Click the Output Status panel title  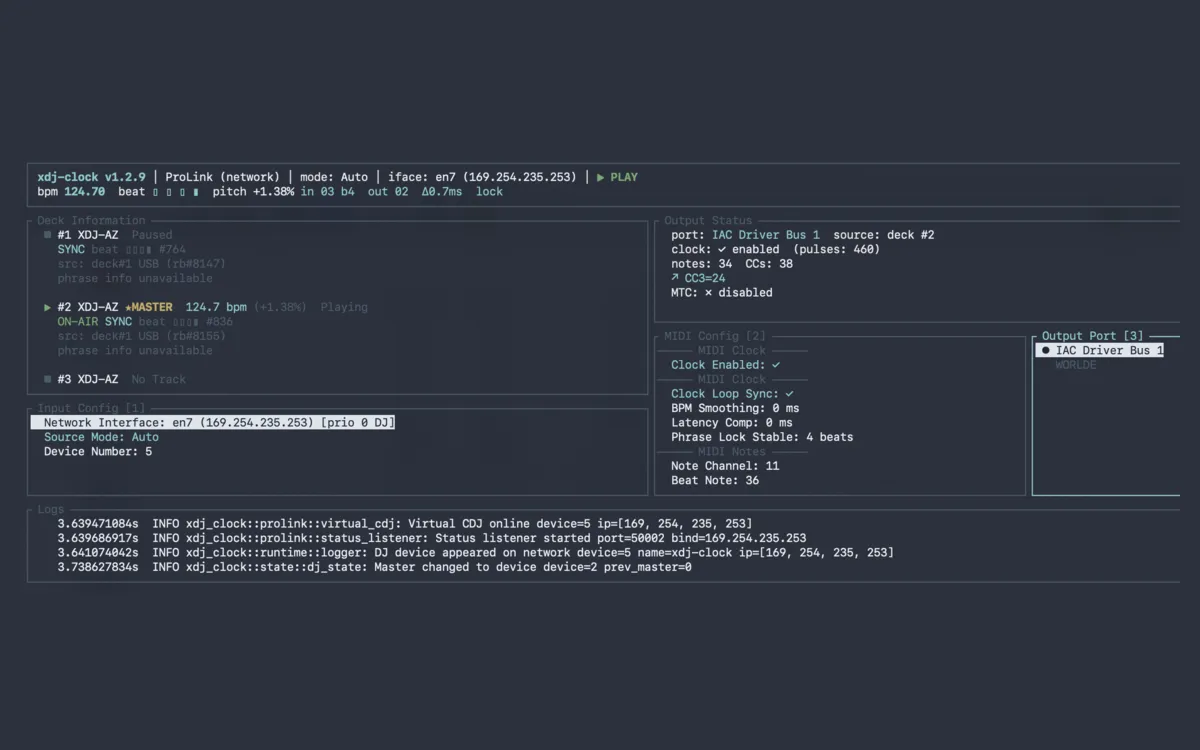click(x=708, y=220)
